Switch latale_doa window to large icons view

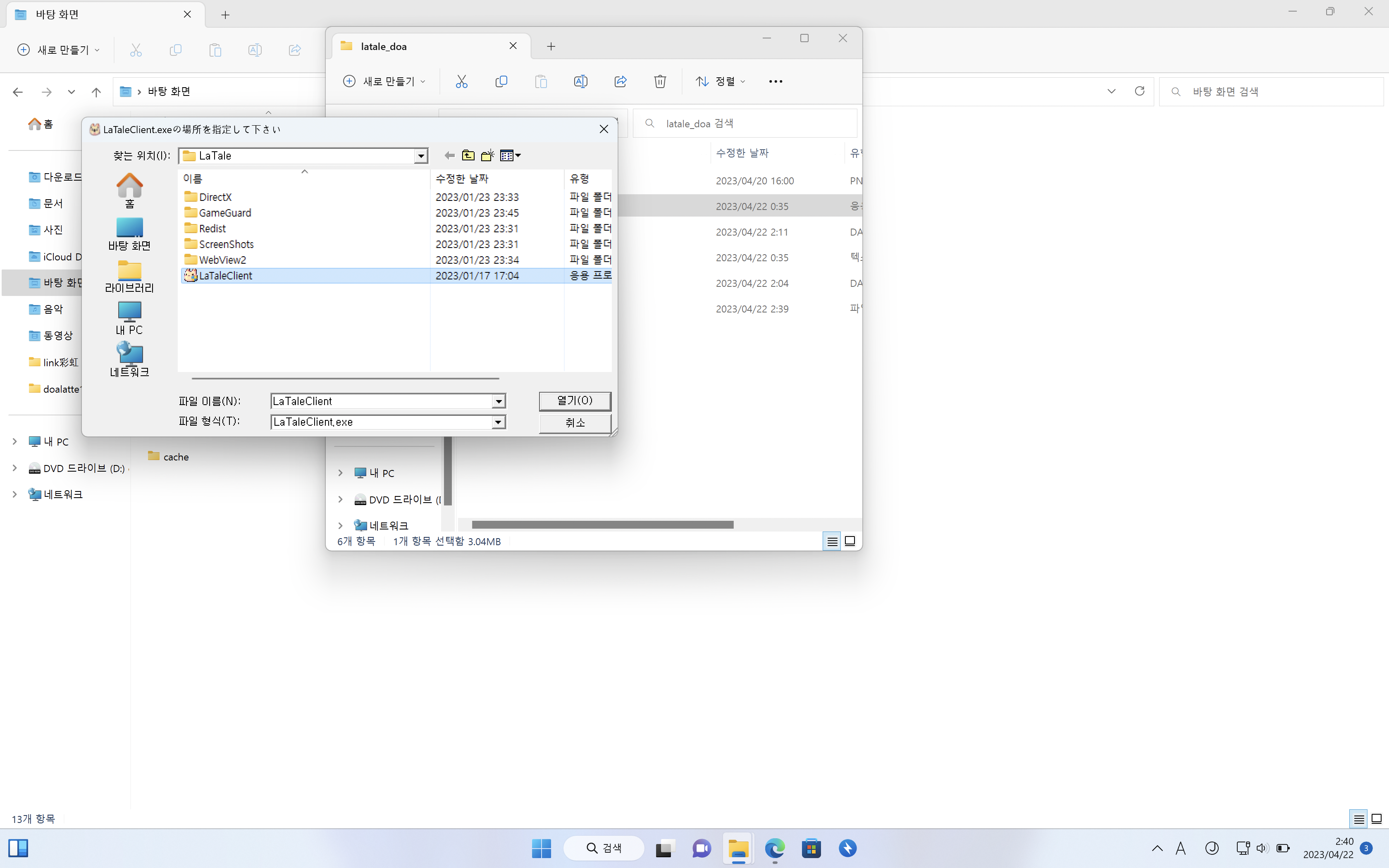(x=850, y=541)
